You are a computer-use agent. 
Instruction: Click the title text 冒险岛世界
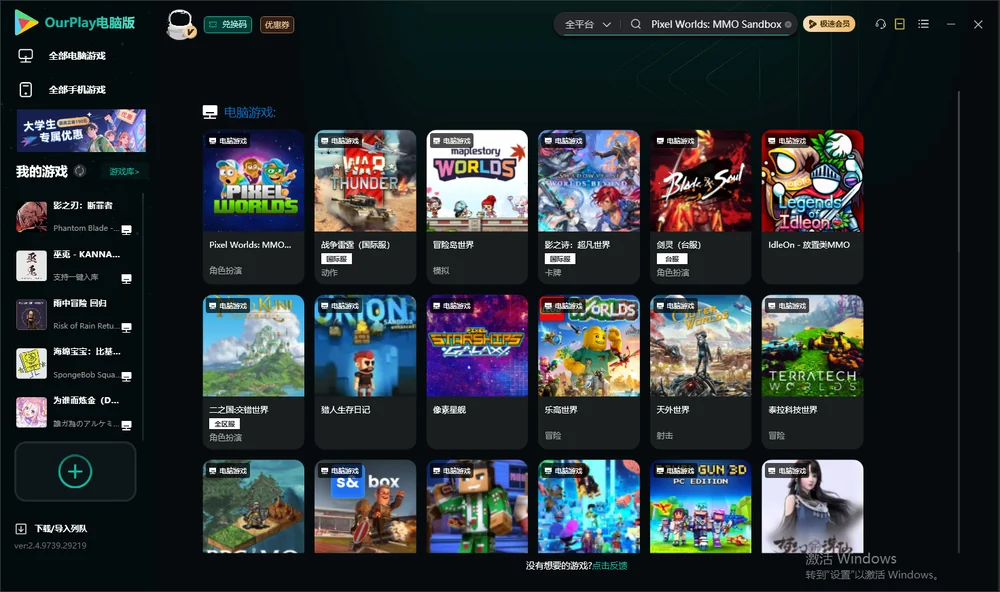pyautogui.click(x=453, y=244)
